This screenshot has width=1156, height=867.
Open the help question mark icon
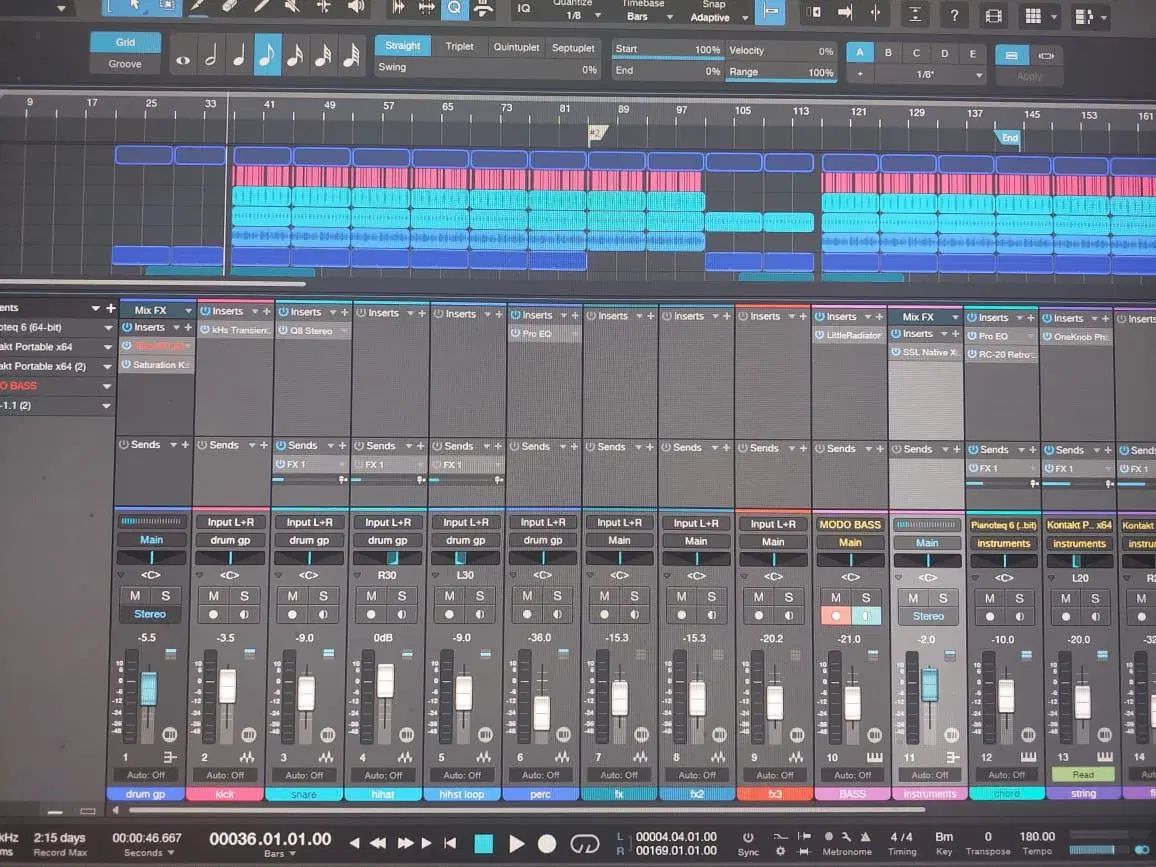click(x=954, y=15)
